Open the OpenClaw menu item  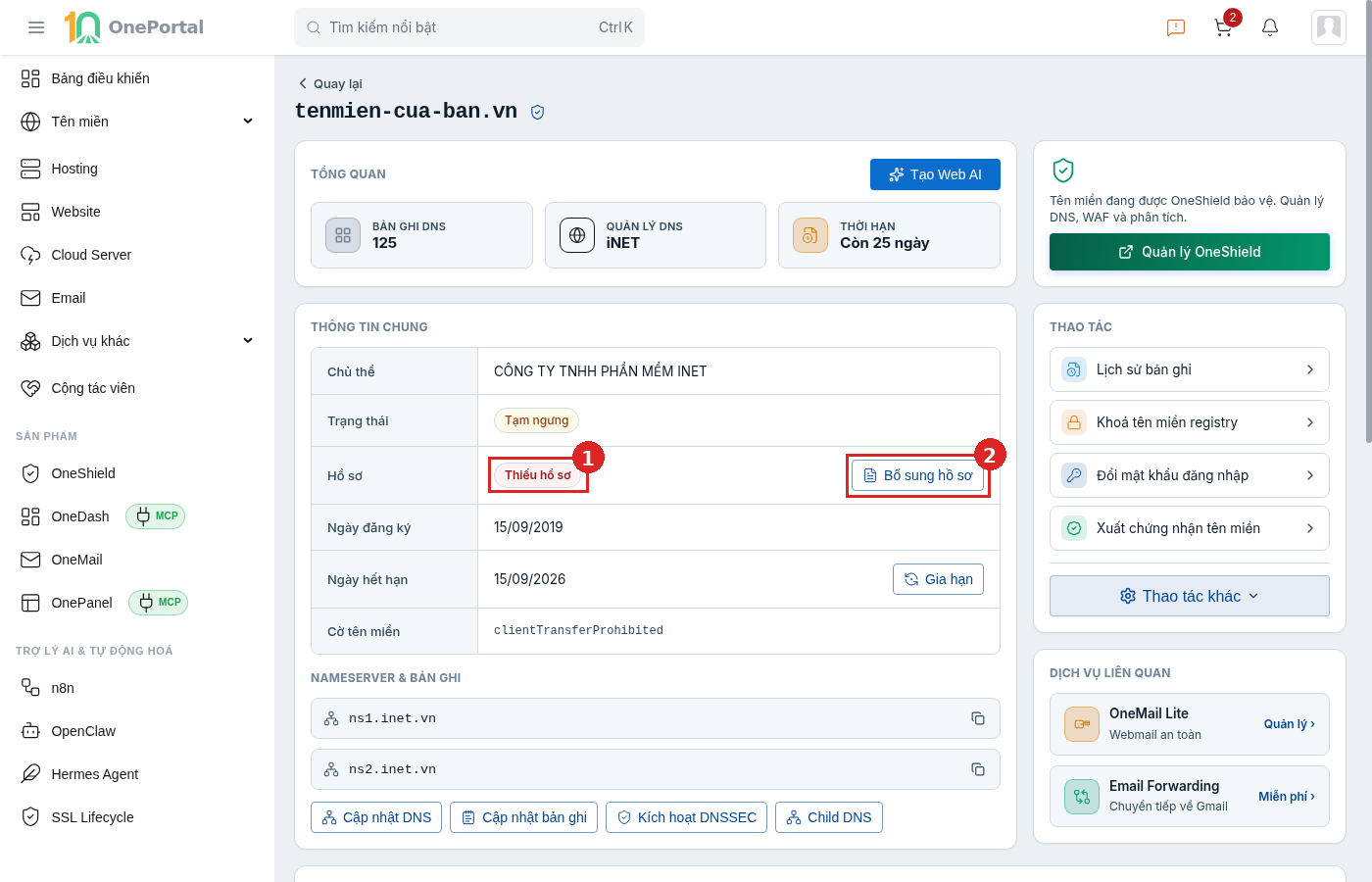tap(137, 731)
